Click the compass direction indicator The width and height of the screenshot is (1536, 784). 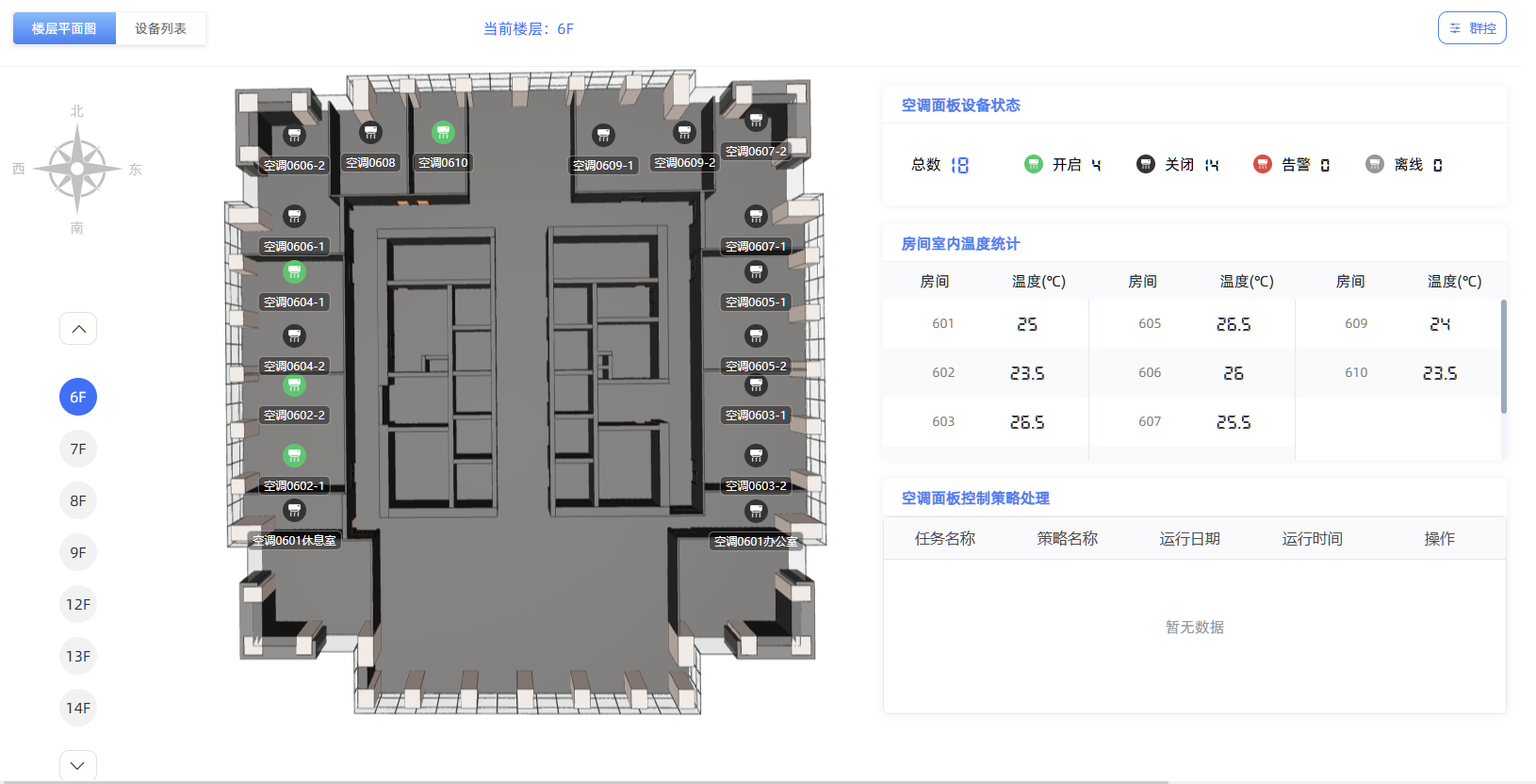tap(77, 169)
